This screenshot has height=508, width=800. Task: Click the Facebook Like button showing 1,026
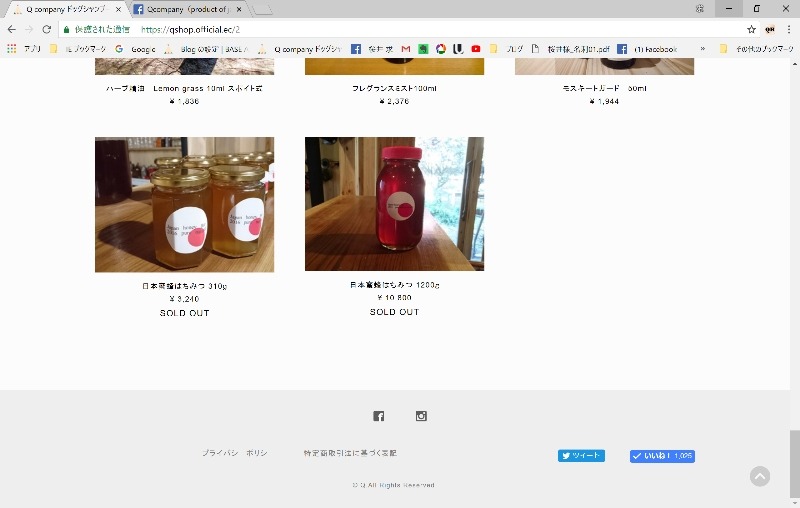pyautogui.click(x=662, y=456)
